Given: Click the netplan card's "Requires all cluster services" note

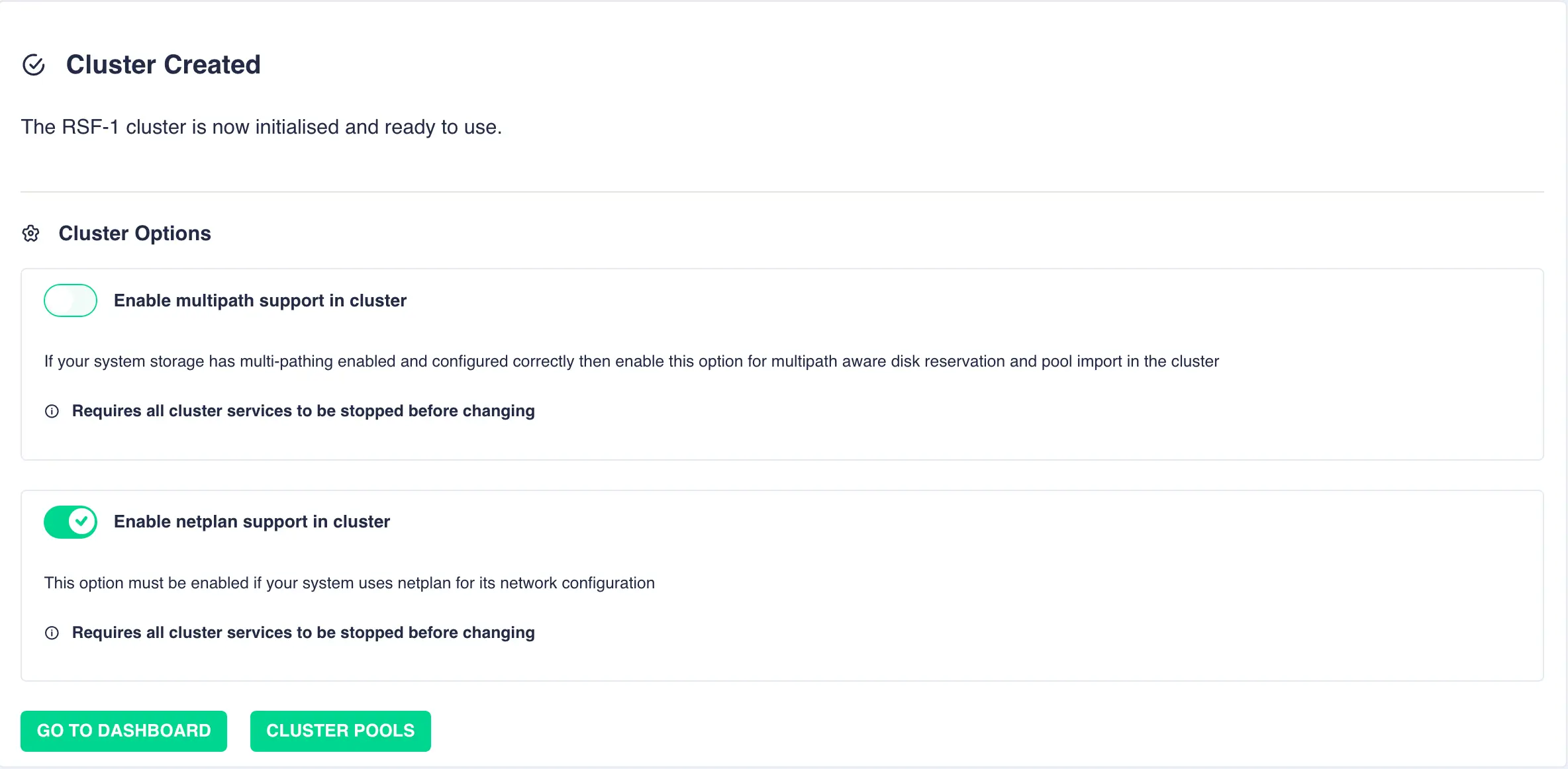Looking at the screenshot, I should (x=303, y=633).
